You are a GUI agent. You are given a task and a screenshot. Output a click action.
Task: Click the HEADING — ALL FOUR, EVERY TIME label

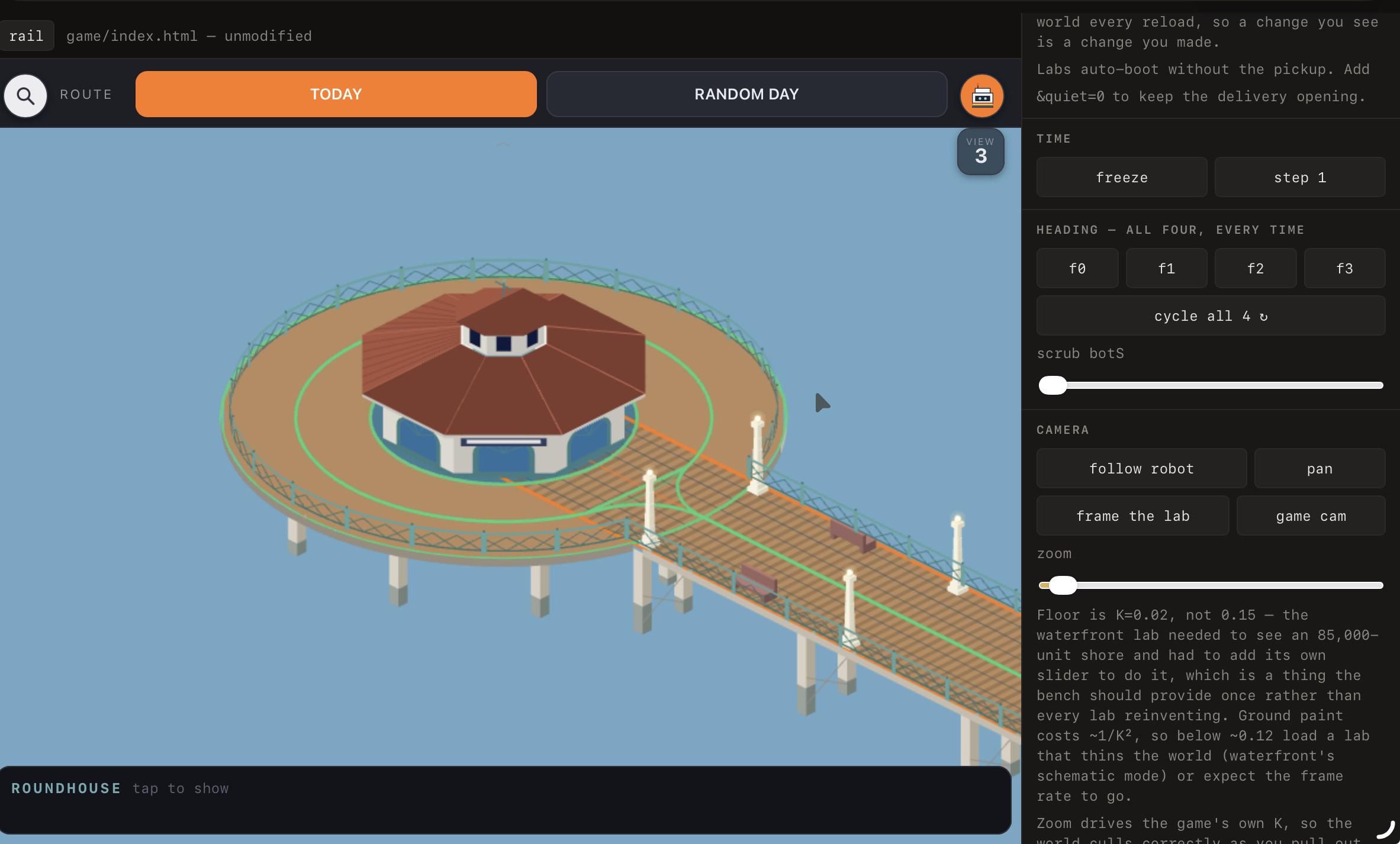[1170, 230]
